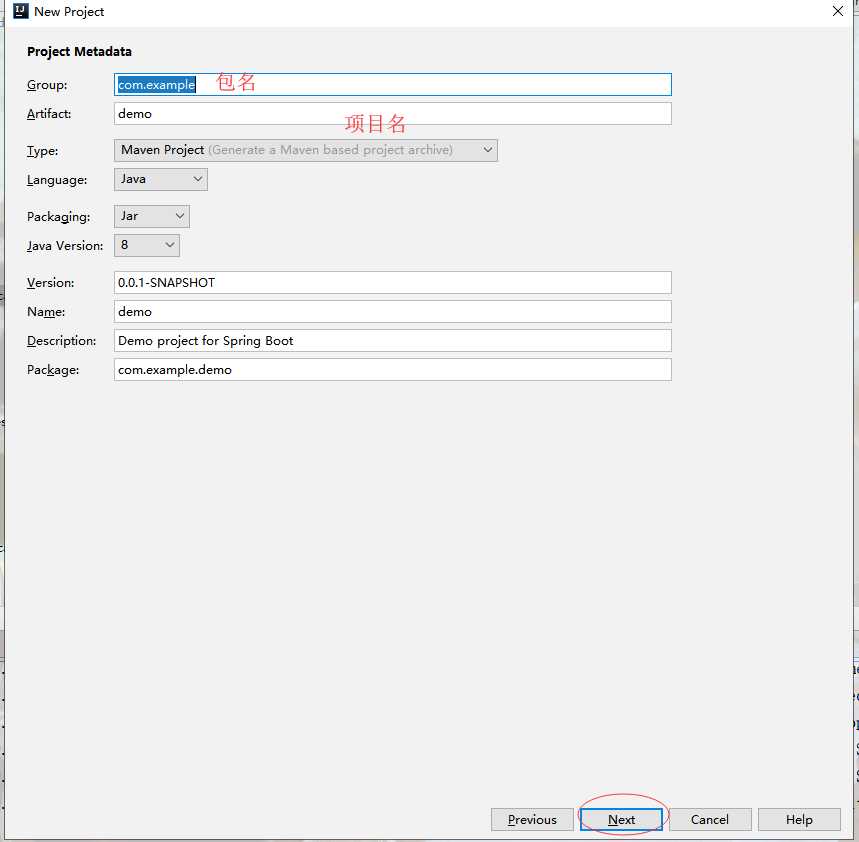Click the Java Version label

[65, 246]
